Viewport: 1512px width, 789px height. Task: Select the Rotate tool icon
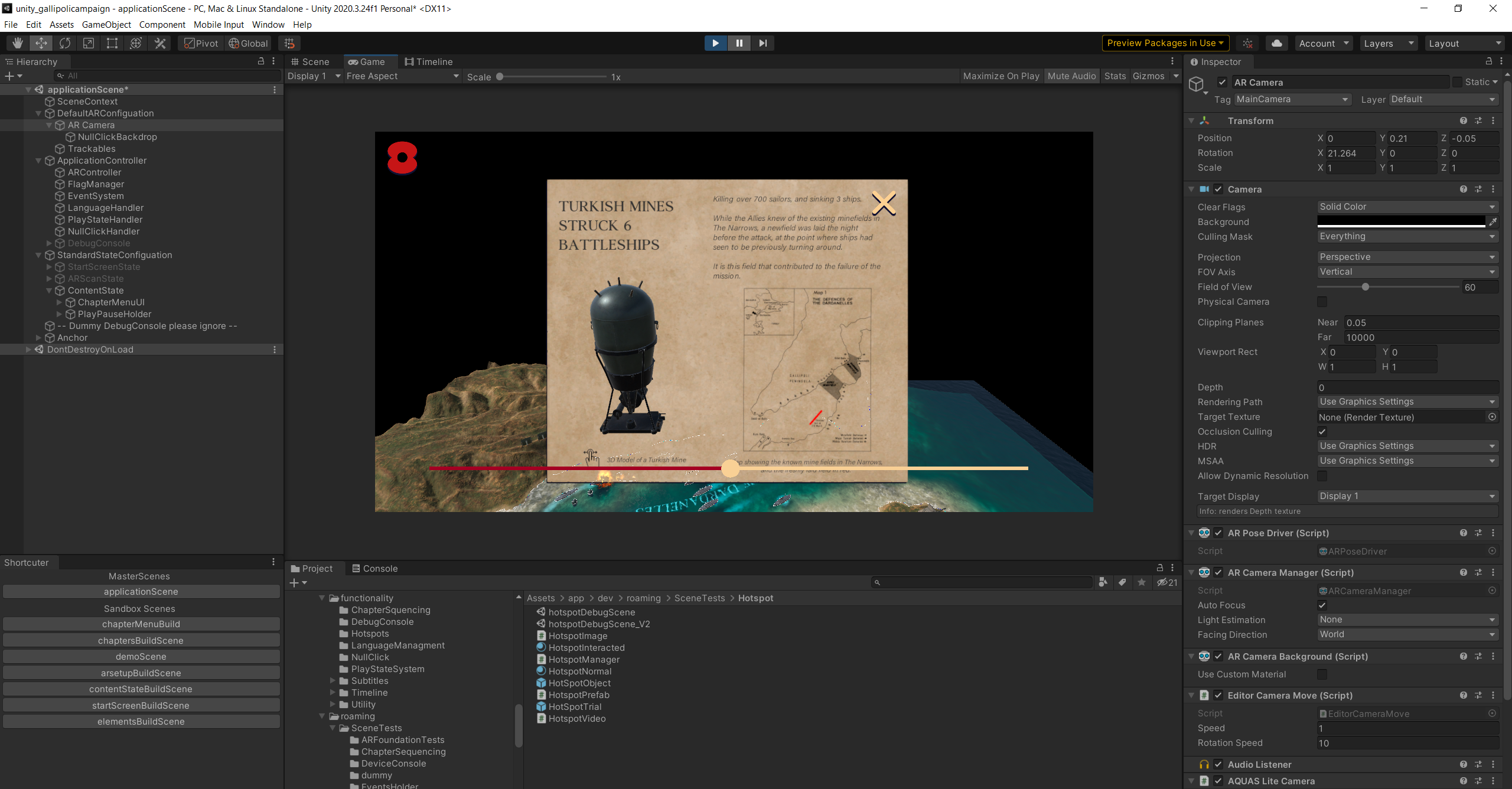(x=65, y=43)
